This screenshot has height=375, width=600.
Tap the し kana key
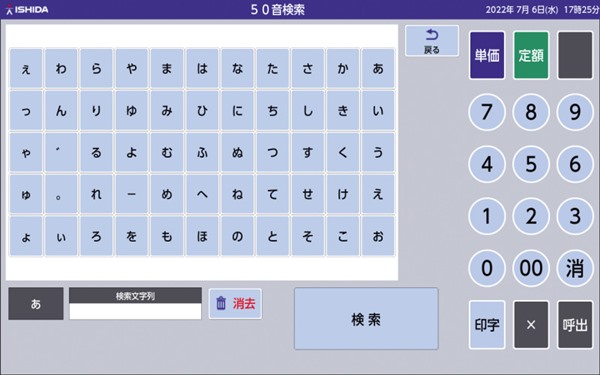308,111
